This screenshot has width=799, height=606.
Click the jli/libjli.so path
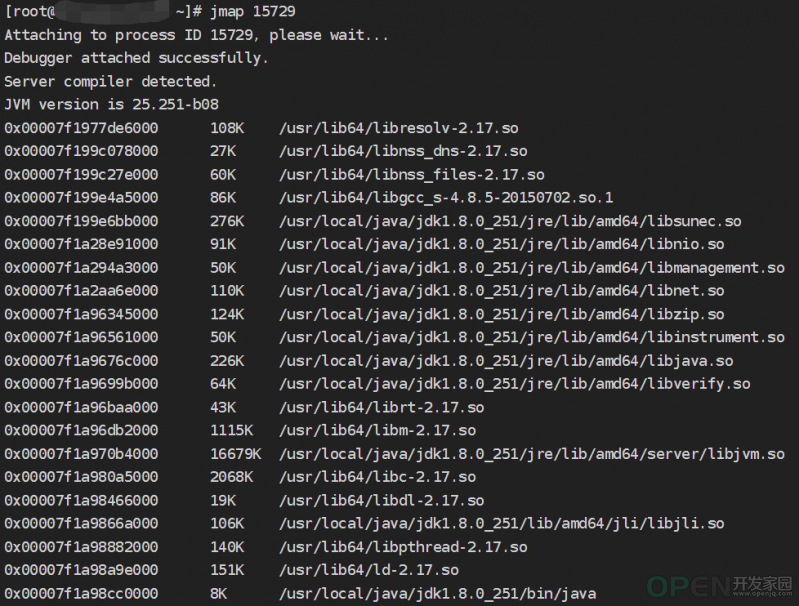501,523
